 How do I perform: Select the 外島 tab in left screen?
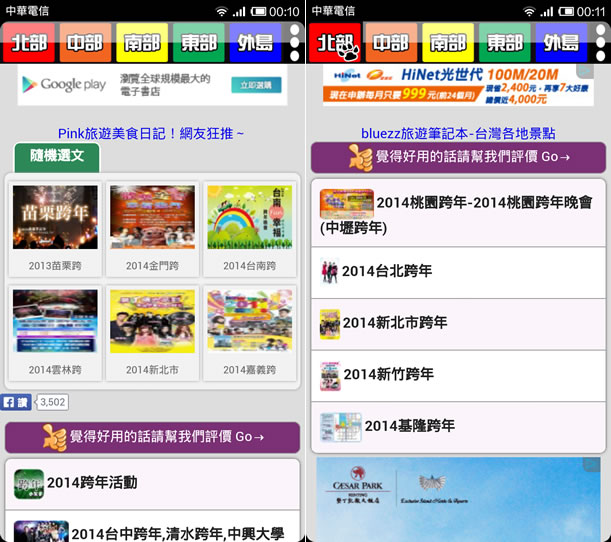tap(255, 42)
